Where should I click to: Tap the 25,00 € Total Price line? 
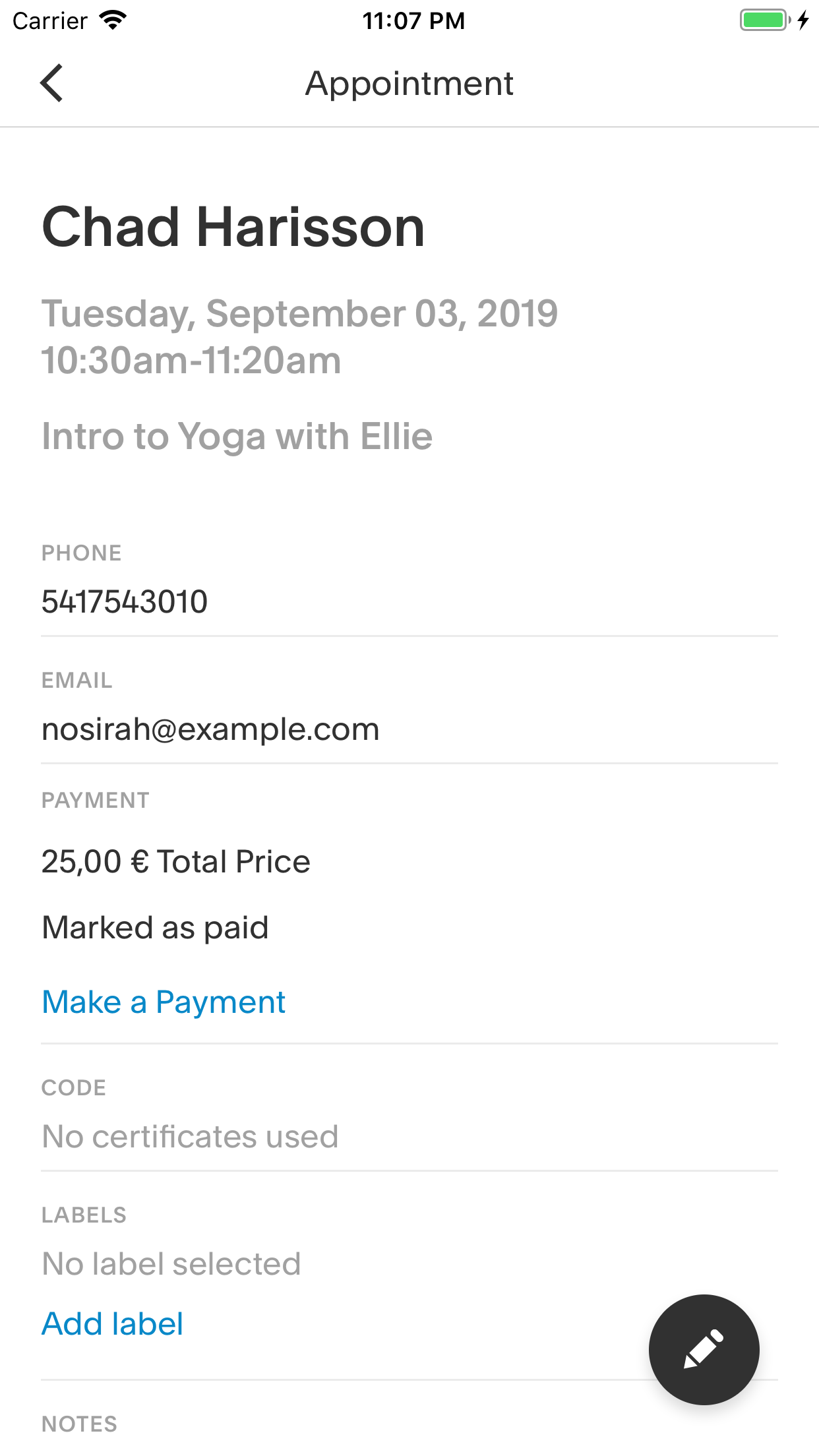pyautogui.click(x=176, y=862)
